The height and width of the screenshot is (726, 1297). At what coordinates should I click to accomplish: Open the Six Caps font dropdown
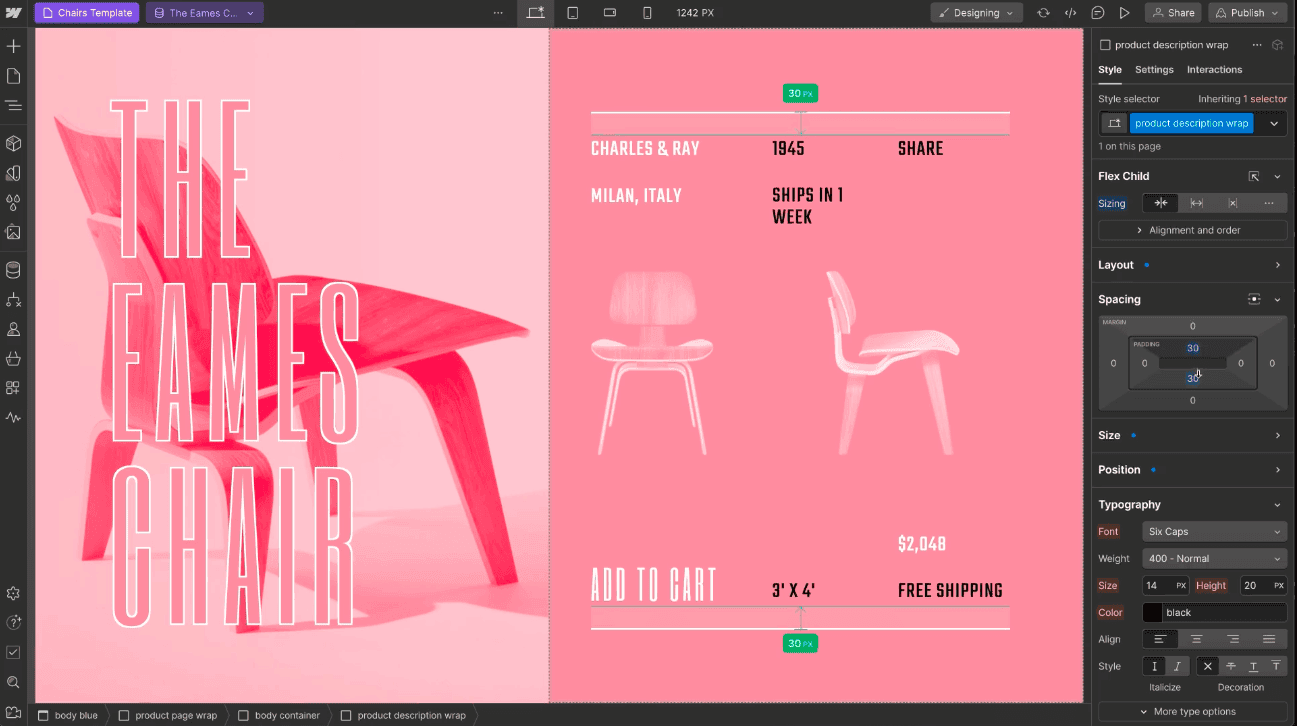tap(1213, 531)
